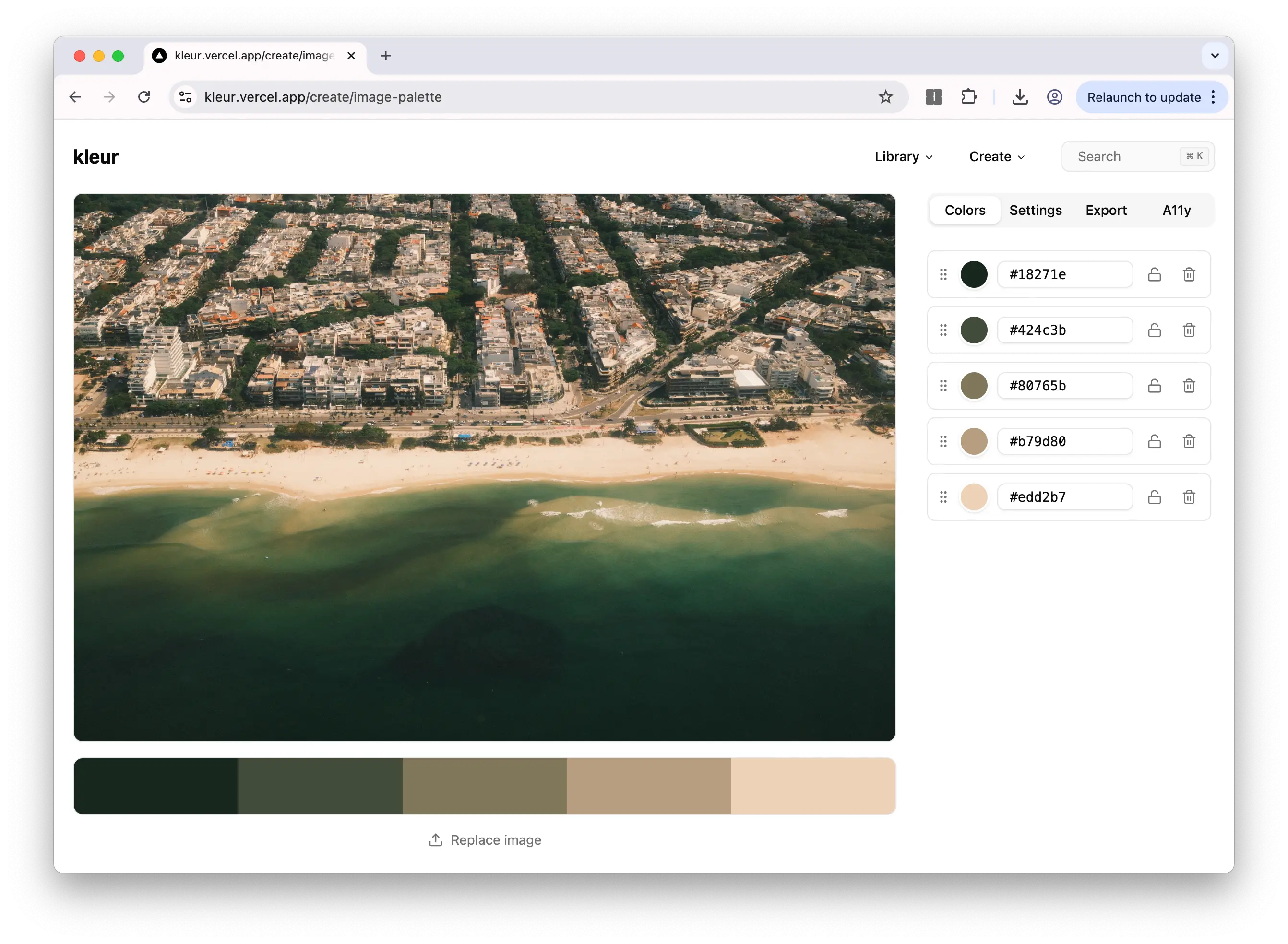Bookmark page with star icon

click(x=885, y=97)
